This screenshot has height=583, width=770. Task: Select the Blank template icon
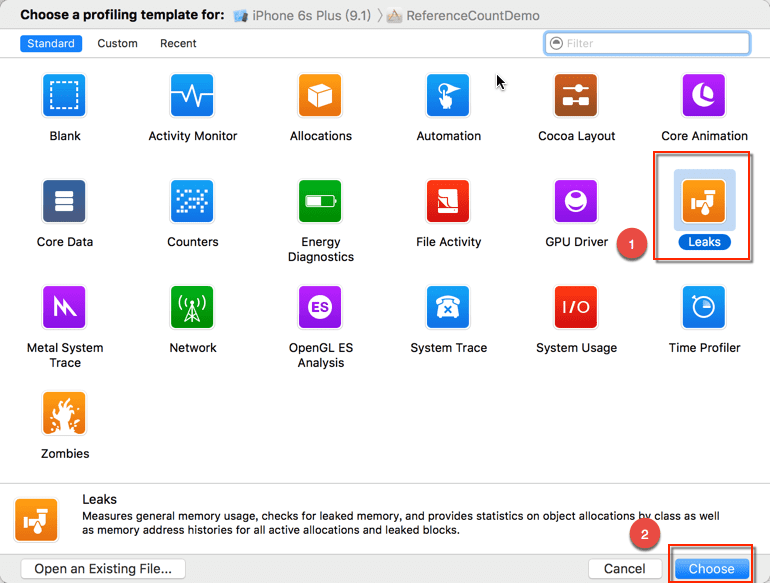tap(64, 95)
